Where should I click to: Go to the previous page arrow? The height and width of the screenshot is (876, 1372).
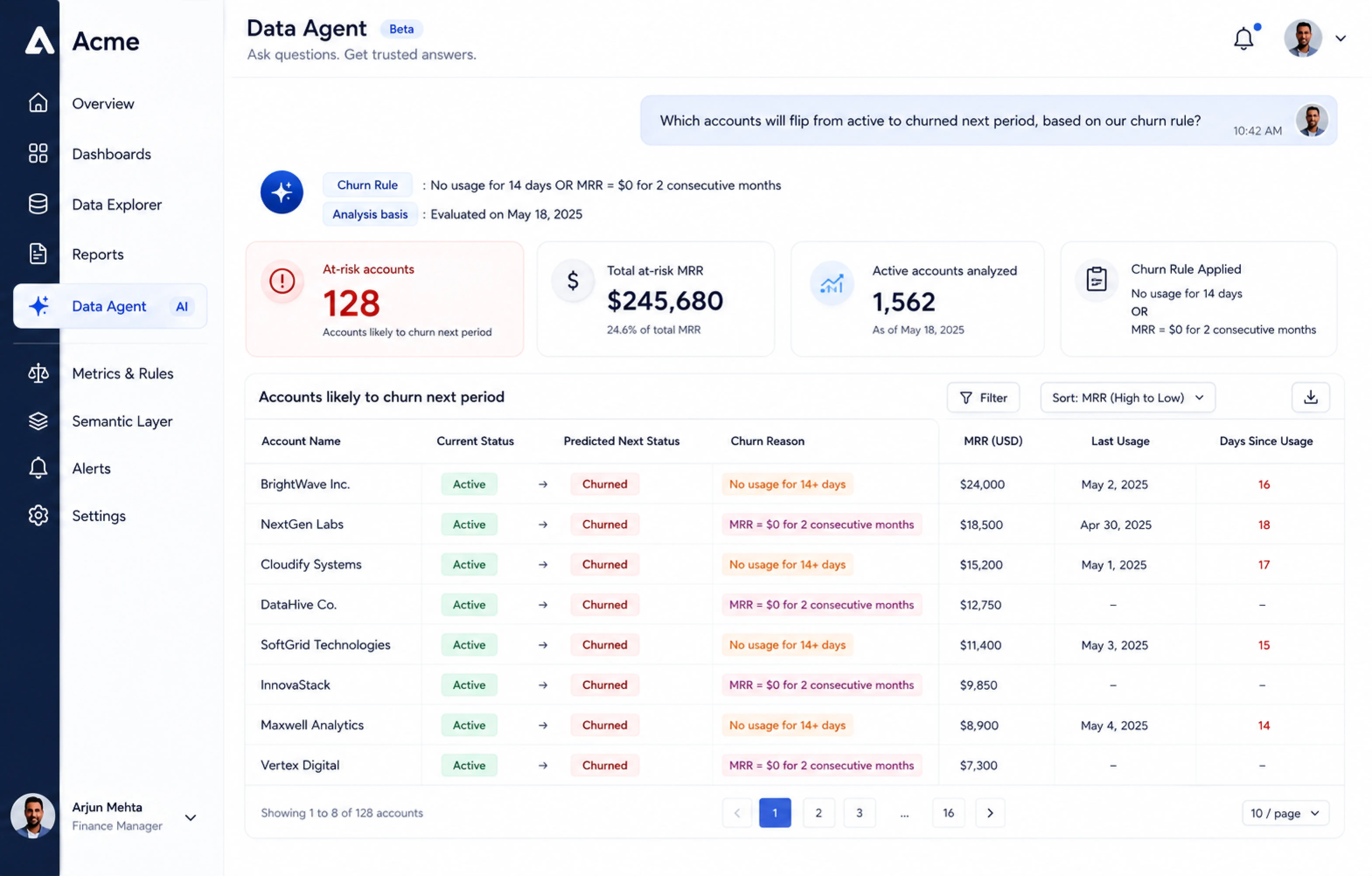click(737, 813)
